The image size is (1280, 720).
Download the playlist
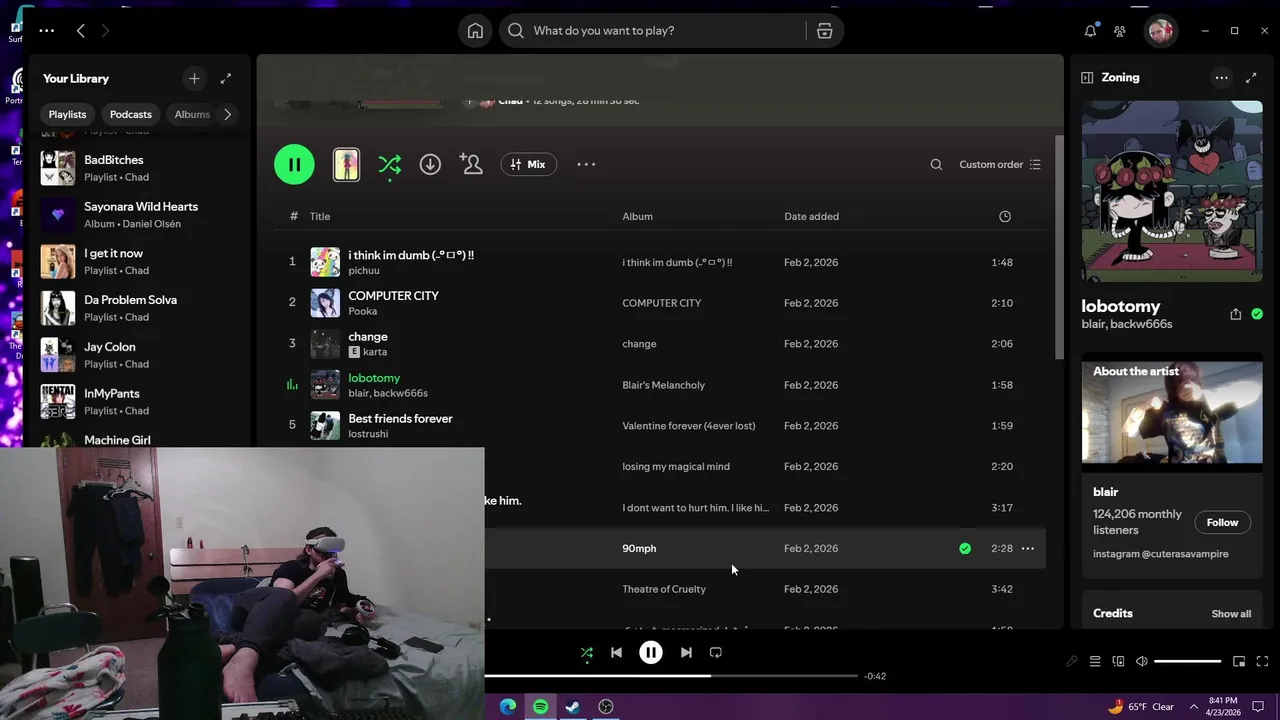click(430, 164)
